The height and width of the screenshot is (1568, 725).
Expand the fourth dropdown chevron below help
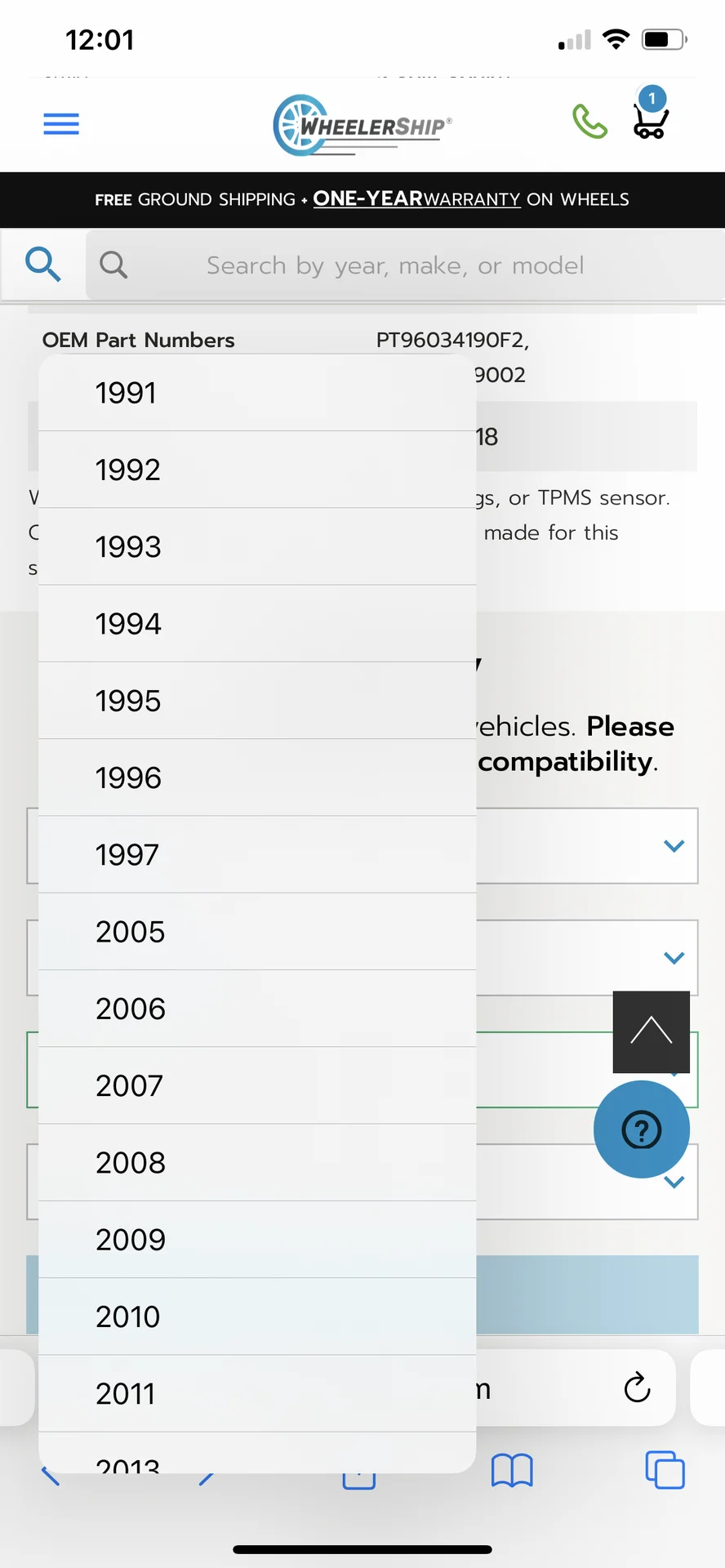click(674, 1182)
